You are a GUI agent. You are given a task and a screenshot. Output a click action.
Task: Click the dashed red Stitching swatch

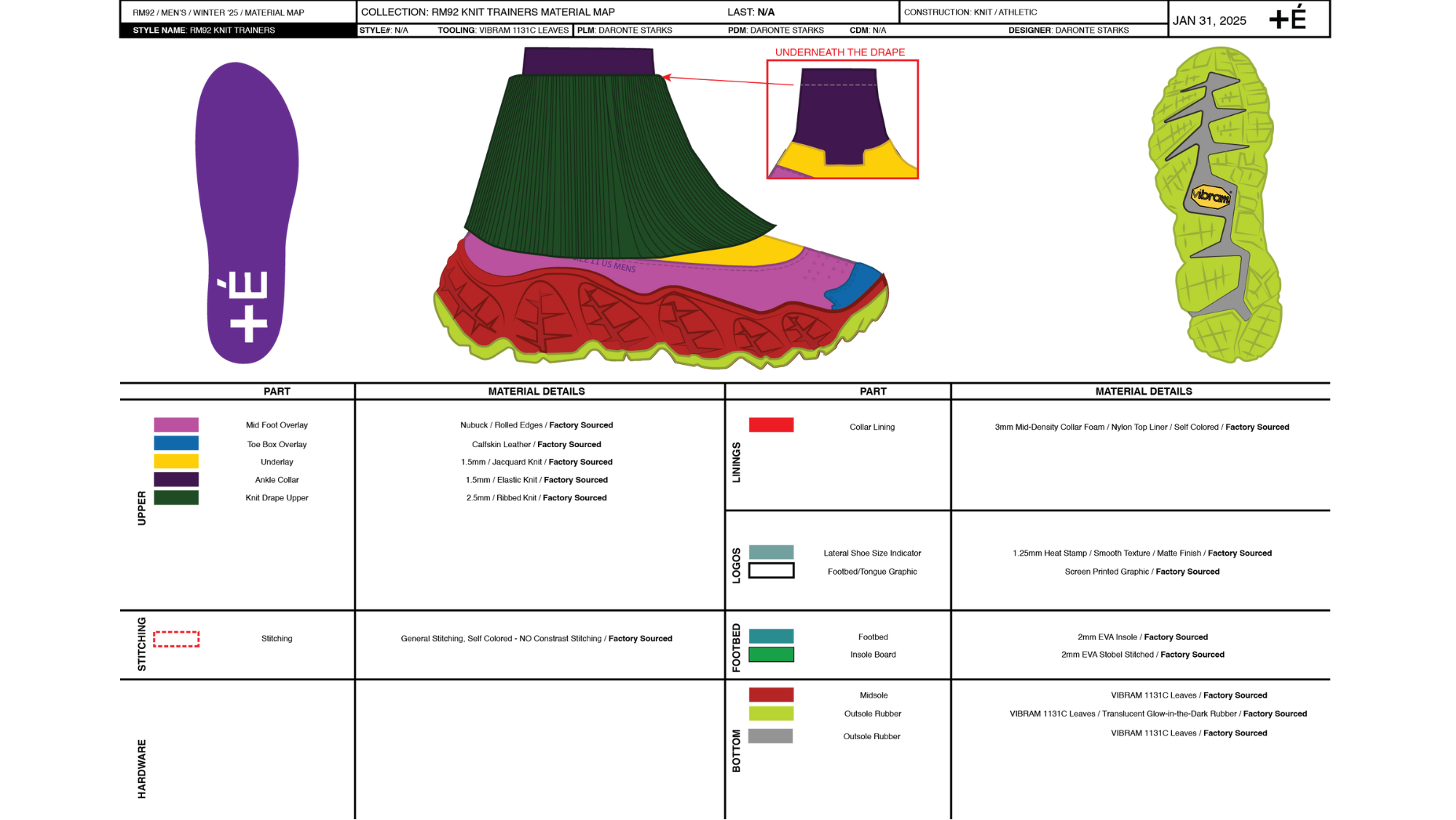coord(176,639)
